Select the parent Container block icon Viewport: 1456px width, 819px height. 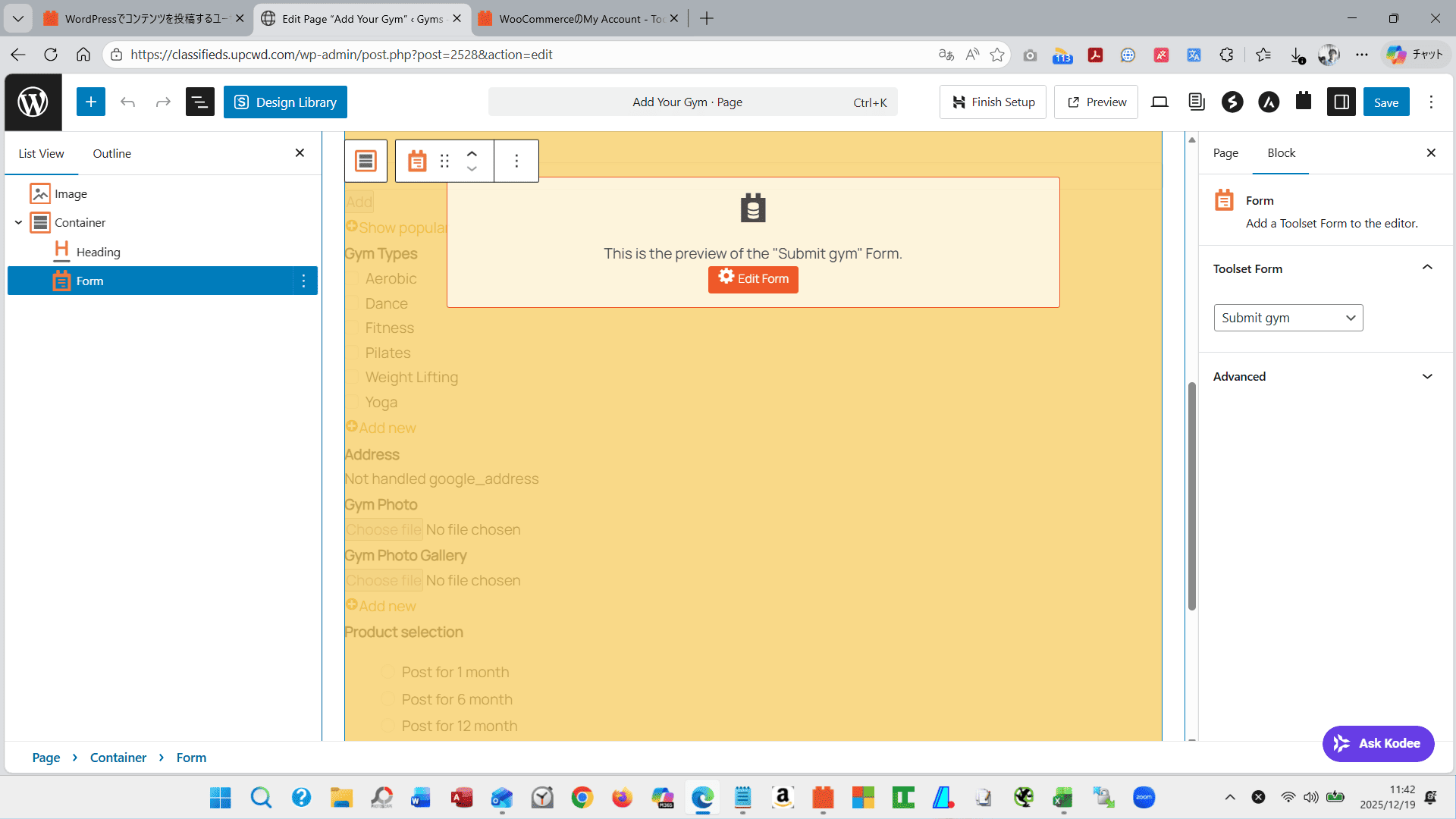(366, 161)
